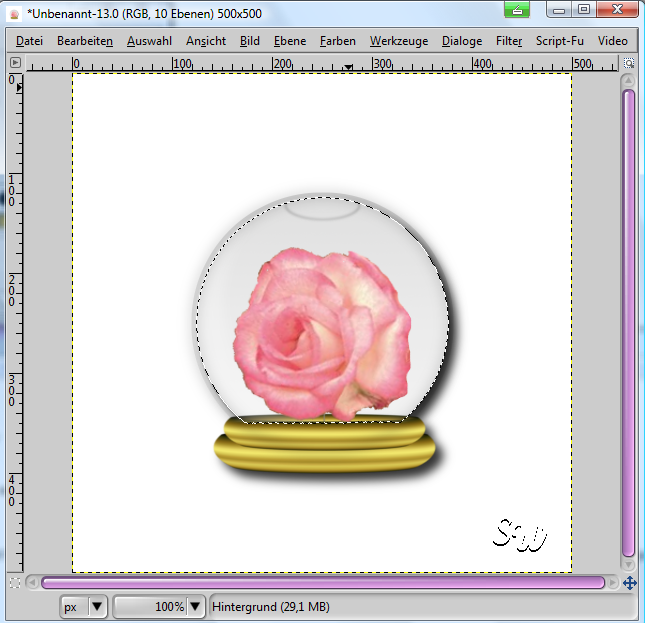645x623 pixels.
Task: Open the Datei menu
Action: click(29, 41)
